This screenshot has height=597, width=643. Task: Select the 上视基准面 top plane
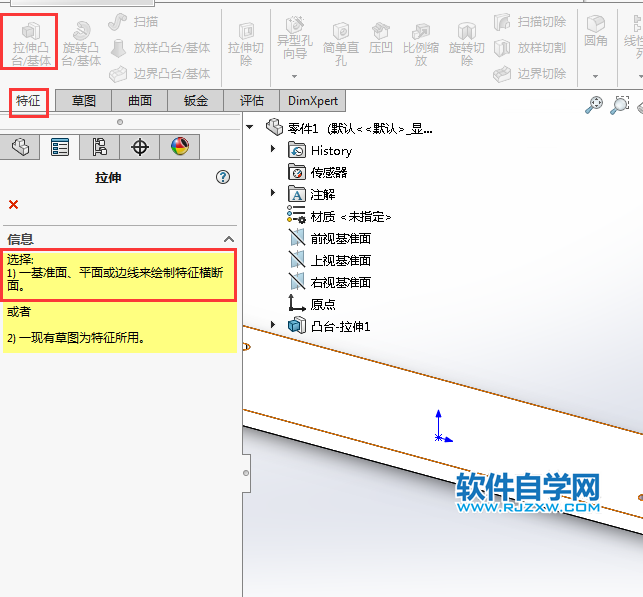(340, 260)
